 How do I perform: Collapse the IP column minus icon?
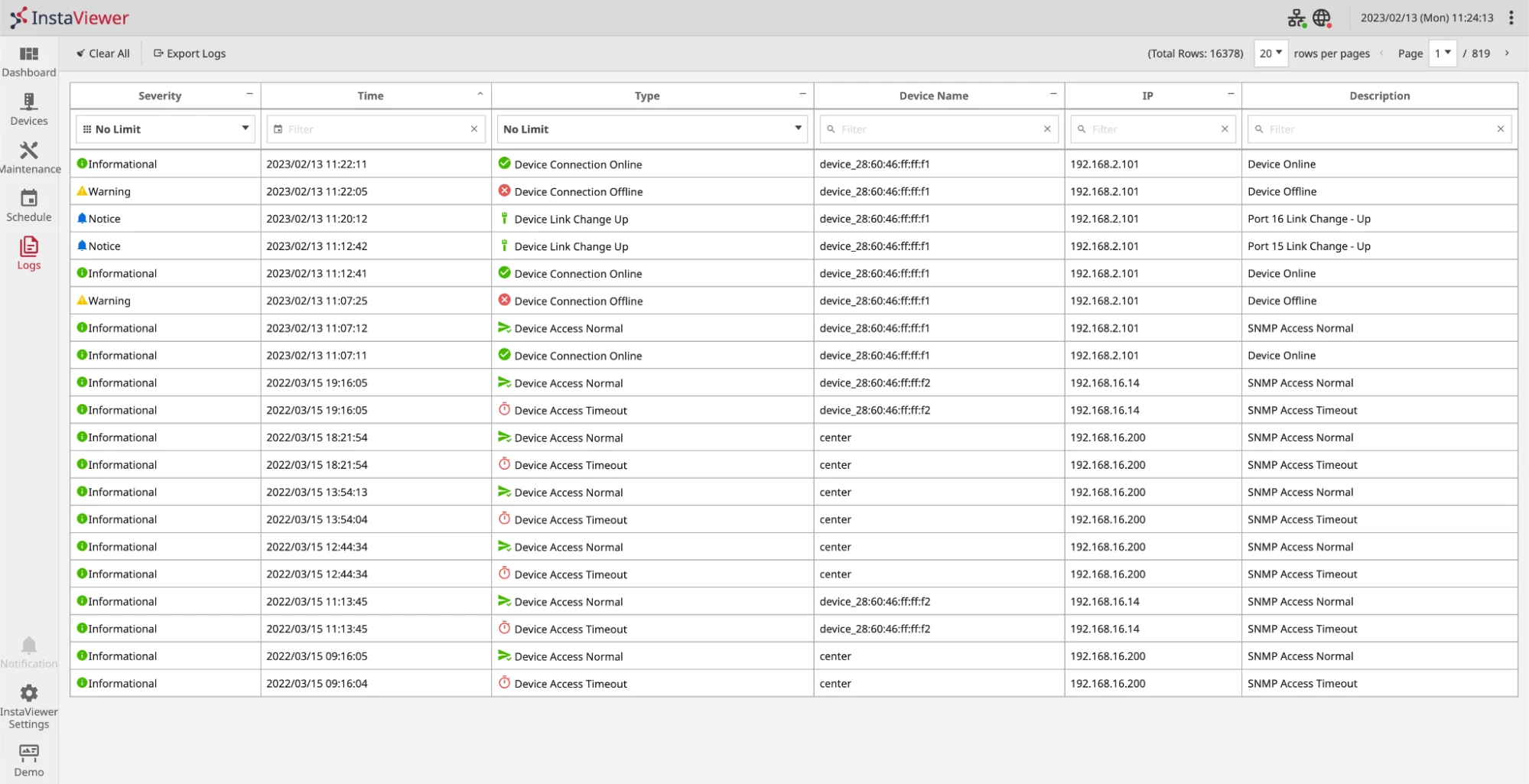pos(1231,94)
